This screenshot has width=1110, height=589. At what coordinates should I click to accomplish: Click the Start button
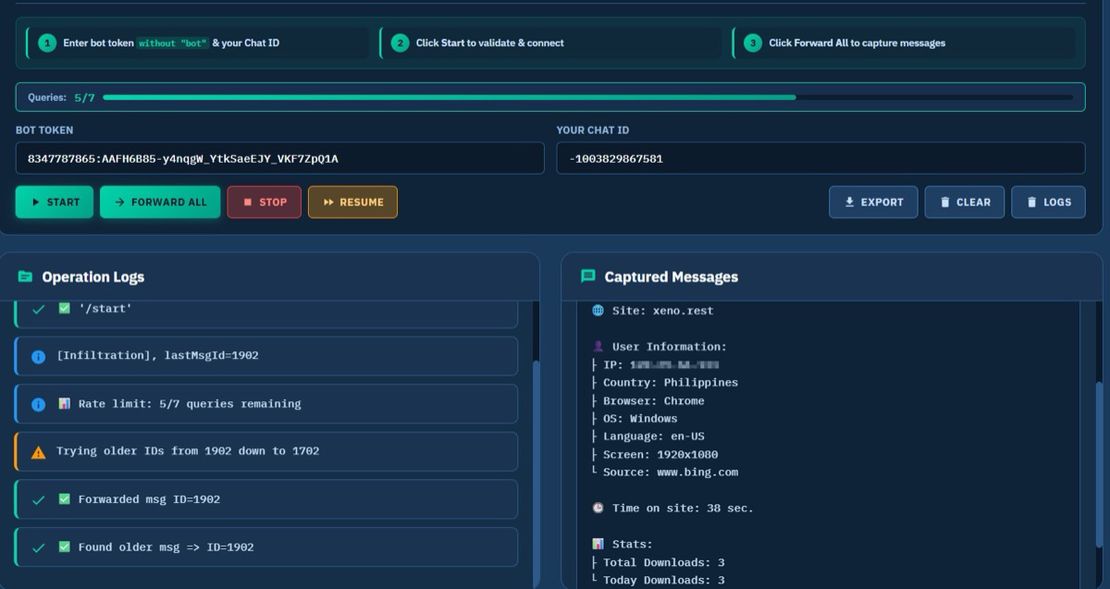pyautogui.click(x=55, y=202)
